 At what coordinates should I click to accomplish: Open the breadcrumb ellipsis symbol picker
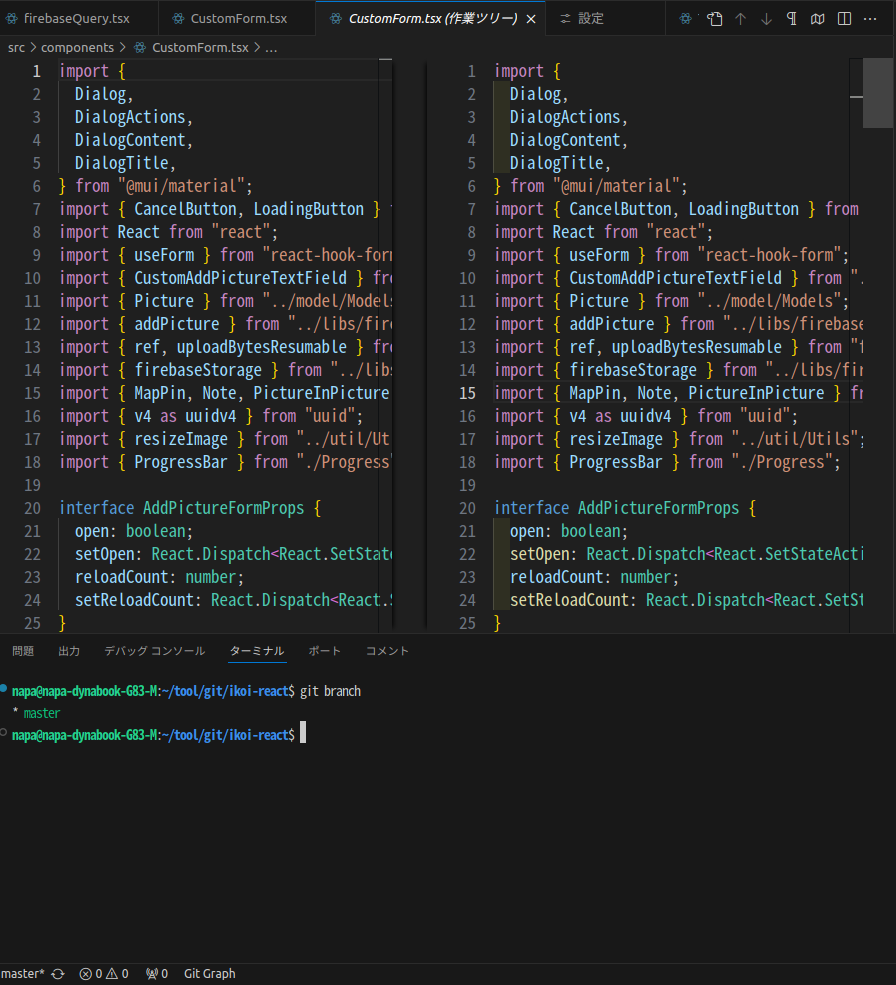click(x=271, y=48)
